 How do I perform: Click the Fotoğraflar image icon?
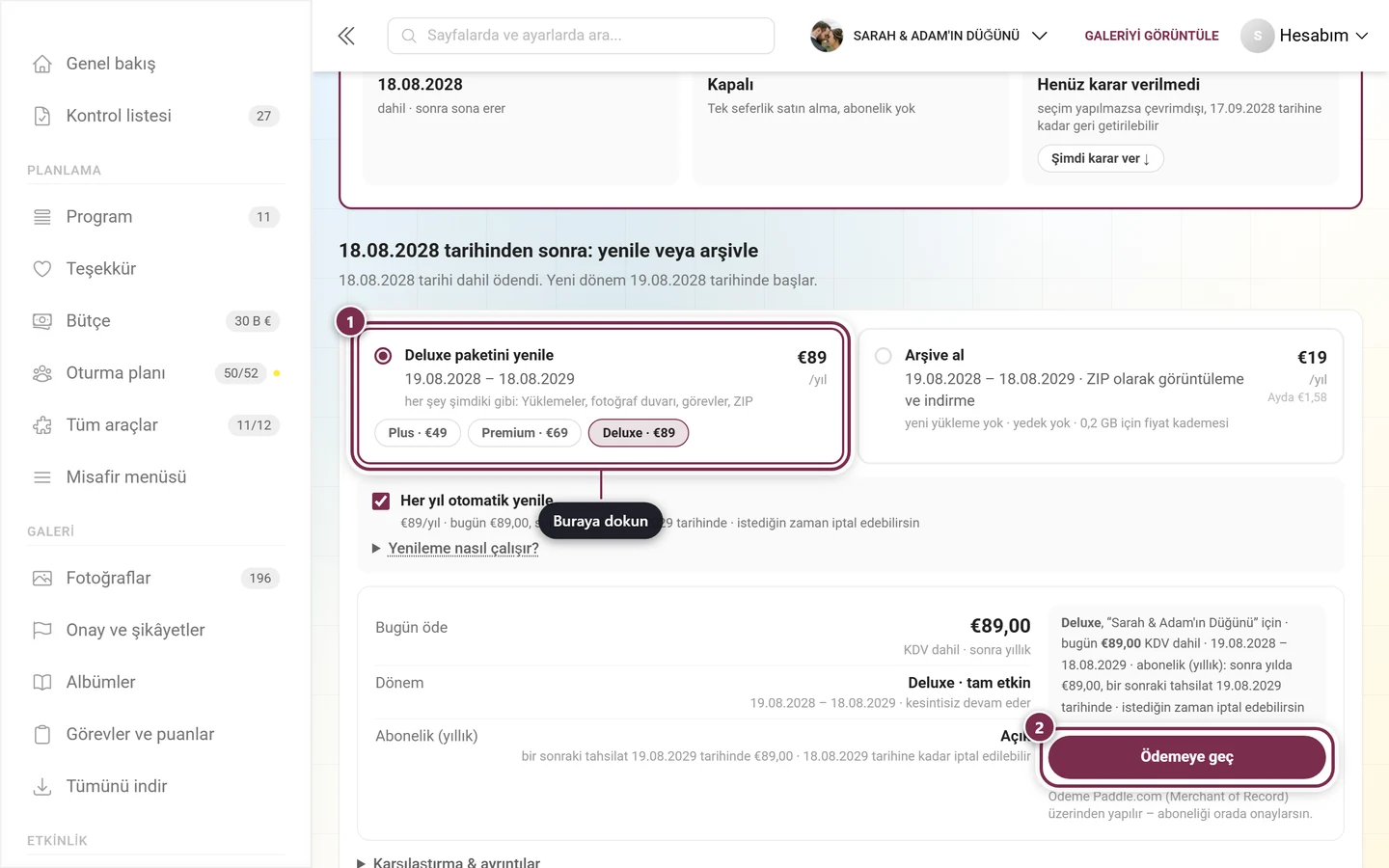42,579
